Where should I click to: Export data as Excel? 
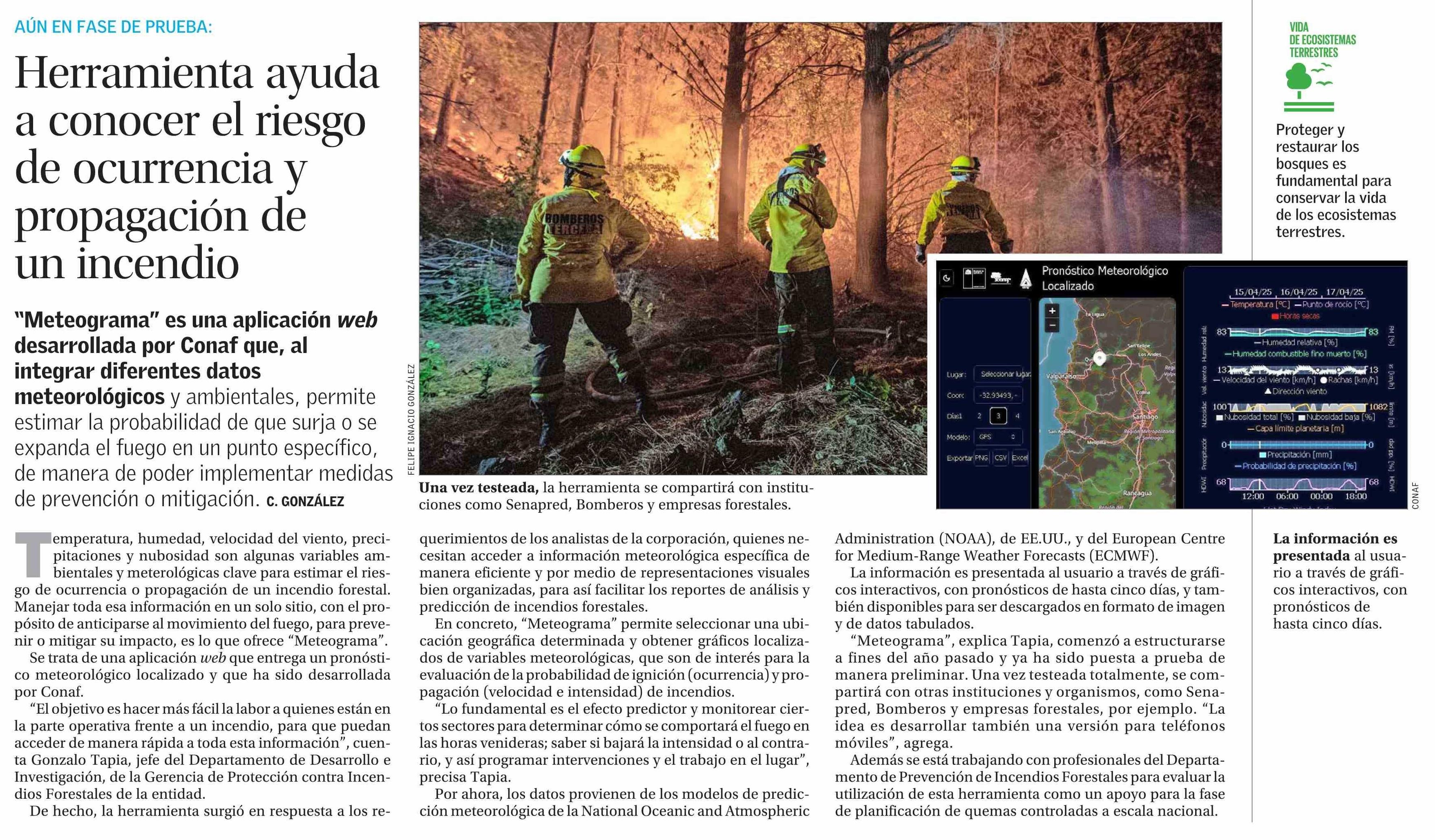(1019, 458)
